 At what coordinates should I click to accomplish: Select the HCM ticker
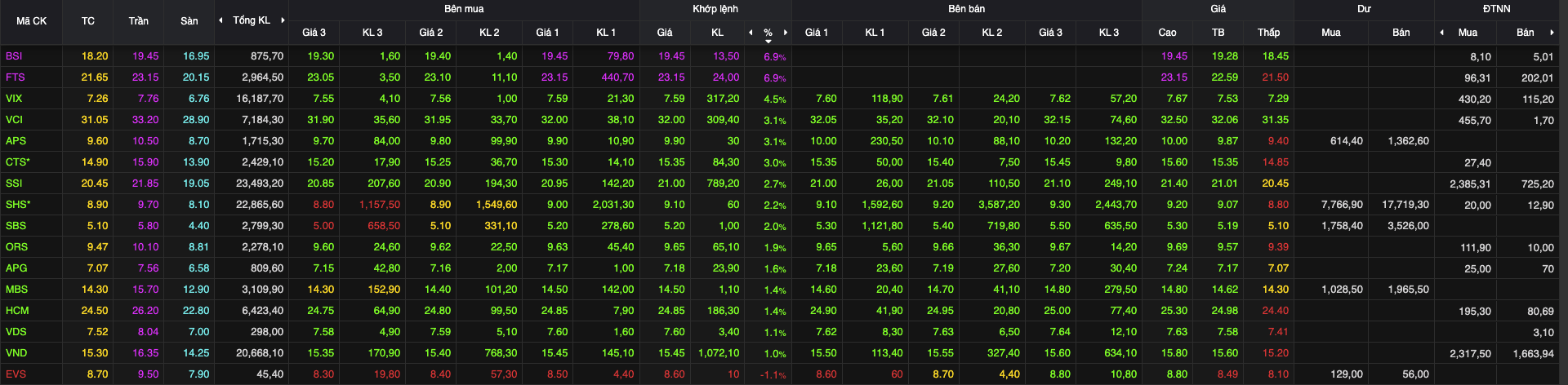[x=17, y=311]
